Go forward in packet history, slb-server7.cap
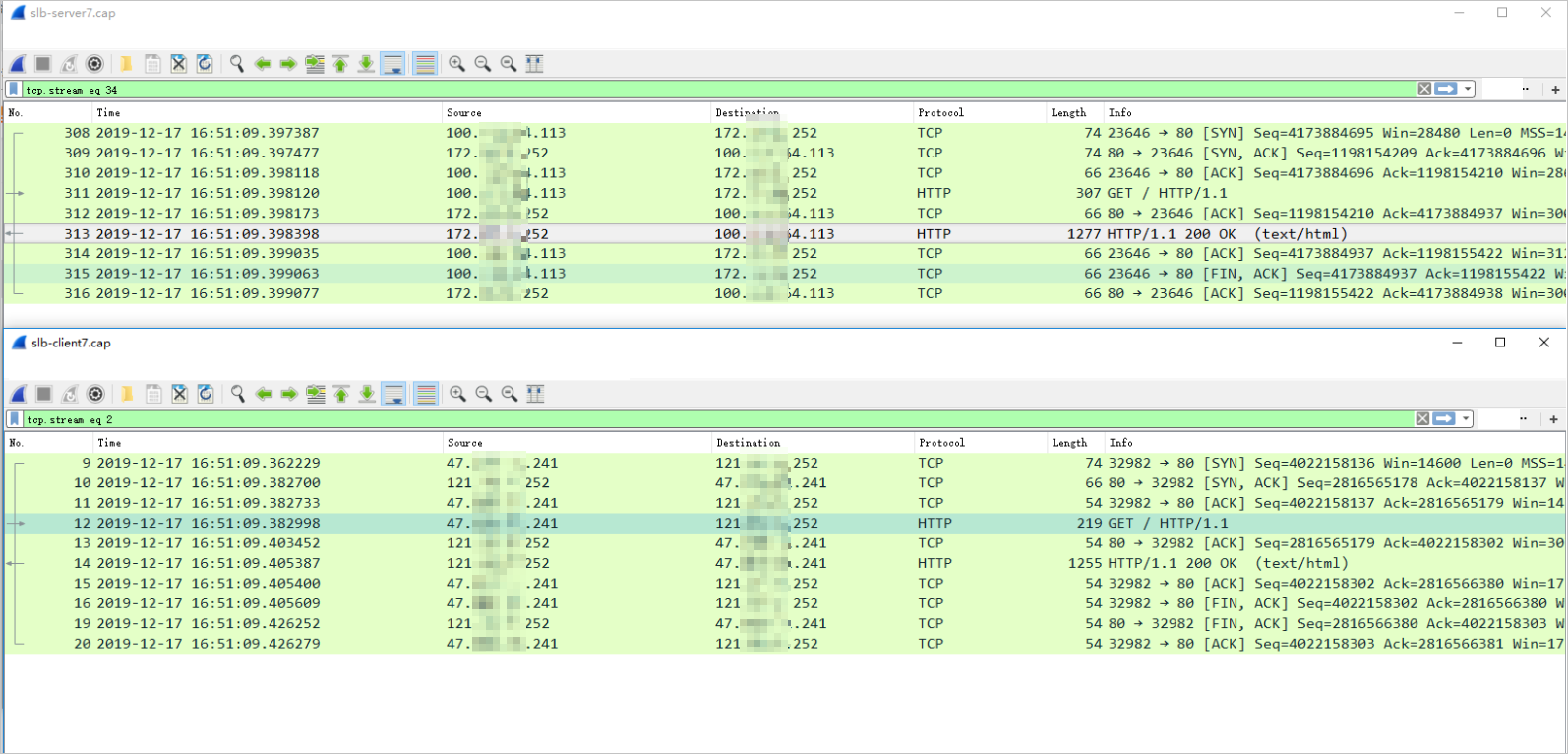The height and width of the screenshot is (754, 1568). click(288, 64)
